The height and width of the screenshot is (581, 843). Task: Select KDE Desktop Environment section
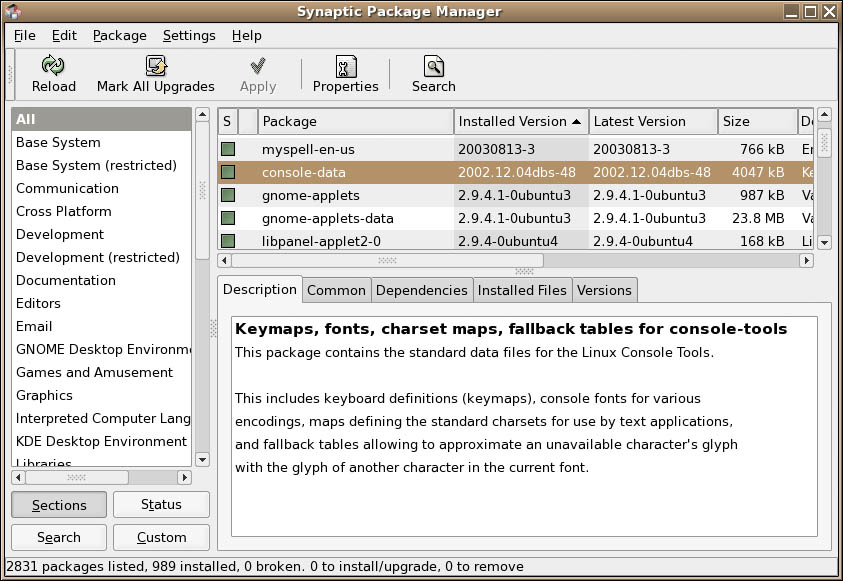pyautogui.click(x=102, y=442)
